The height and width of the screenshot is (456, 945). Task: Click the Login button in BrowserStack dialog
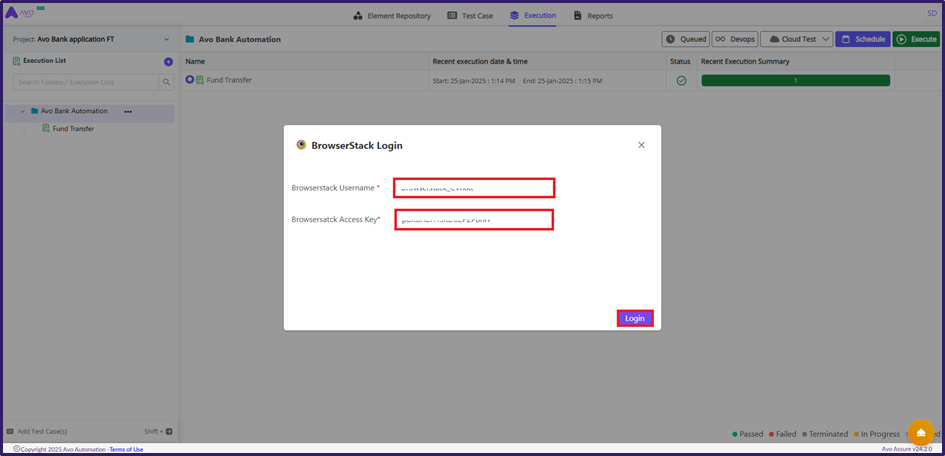click(x=635, y=318)
